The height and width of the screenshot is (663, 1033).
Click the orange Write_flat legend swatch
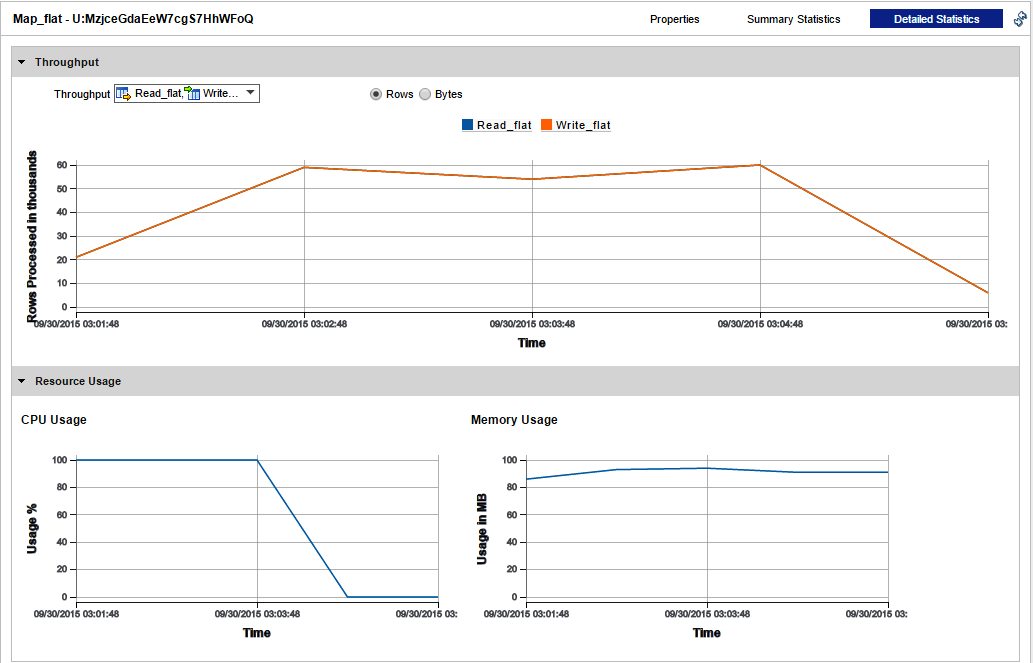pos(547,125)
